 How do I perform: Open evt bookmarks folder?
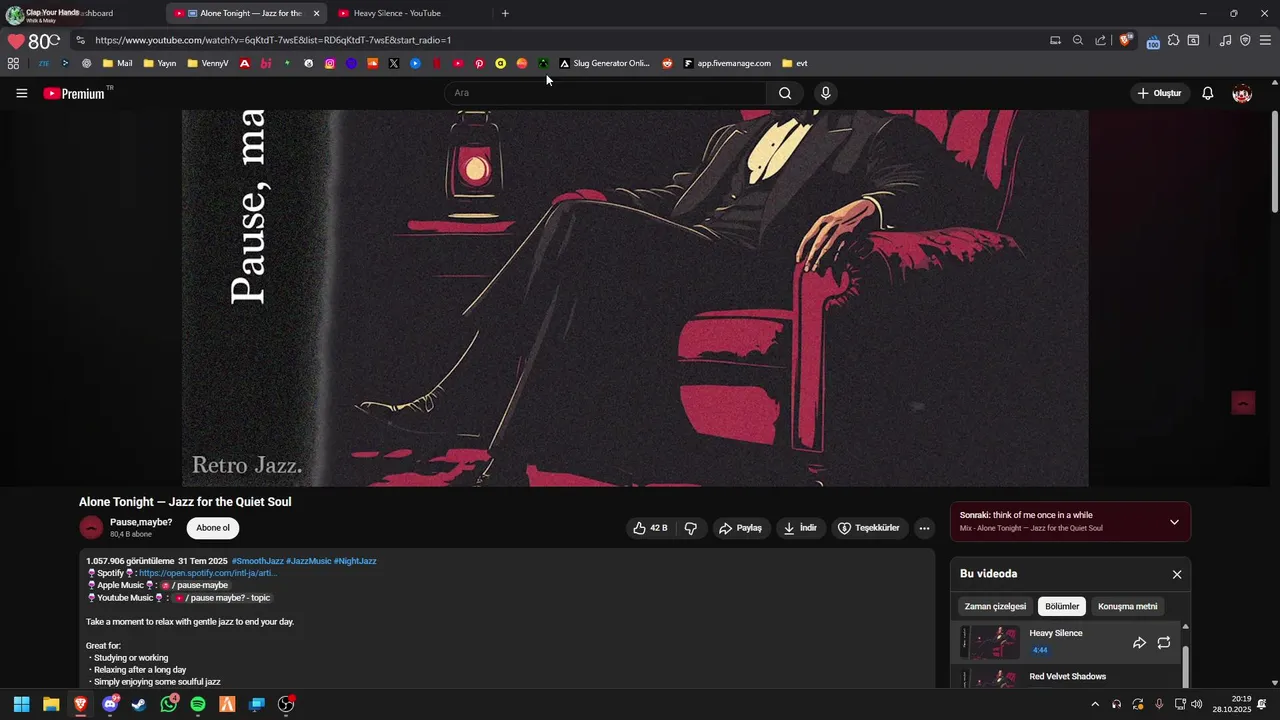795,63
